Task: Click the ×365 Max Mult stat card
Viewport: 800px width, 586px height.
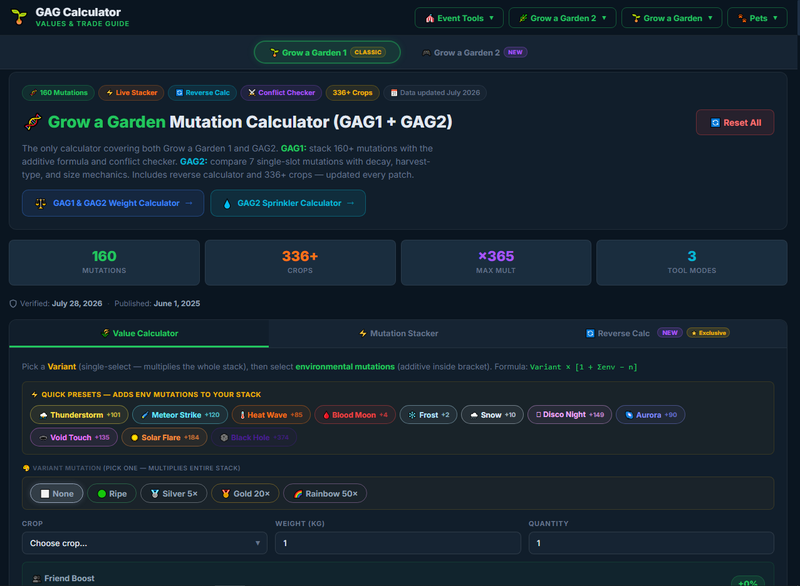Action: pos(496,263)
